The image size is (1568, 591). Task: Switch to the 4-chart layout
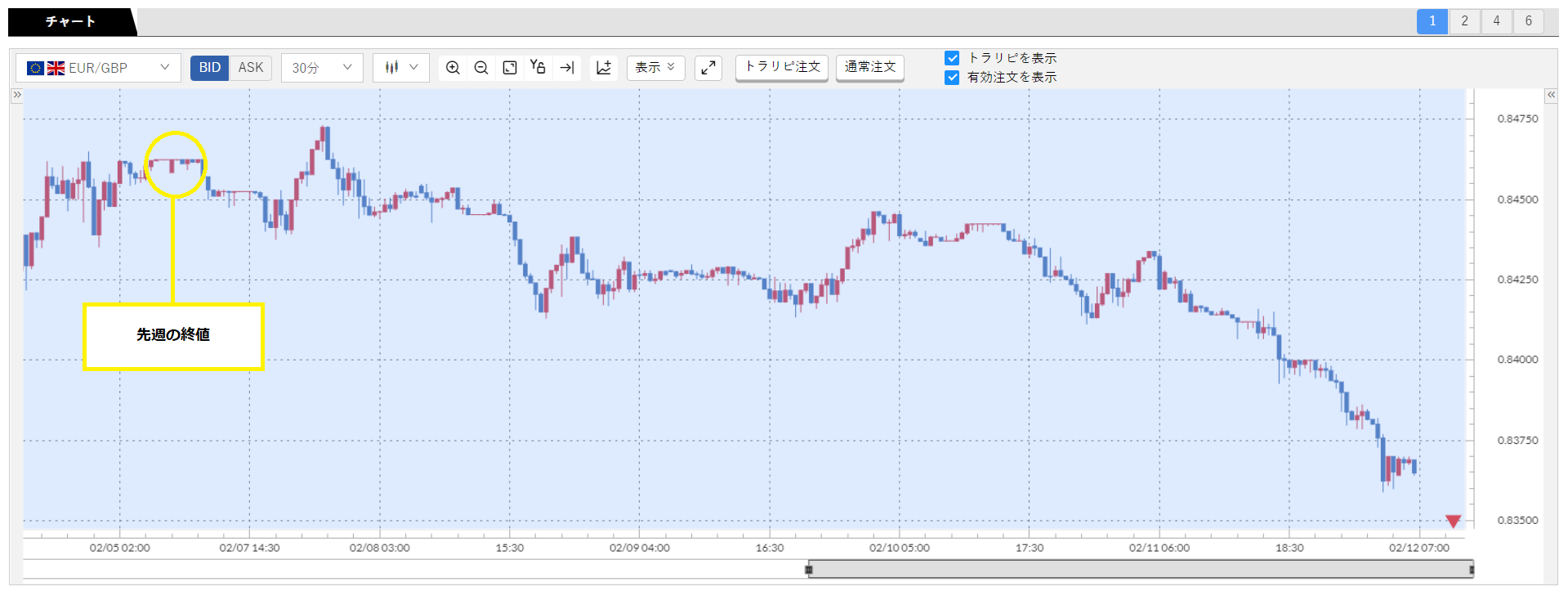[x=1496, y=21]
